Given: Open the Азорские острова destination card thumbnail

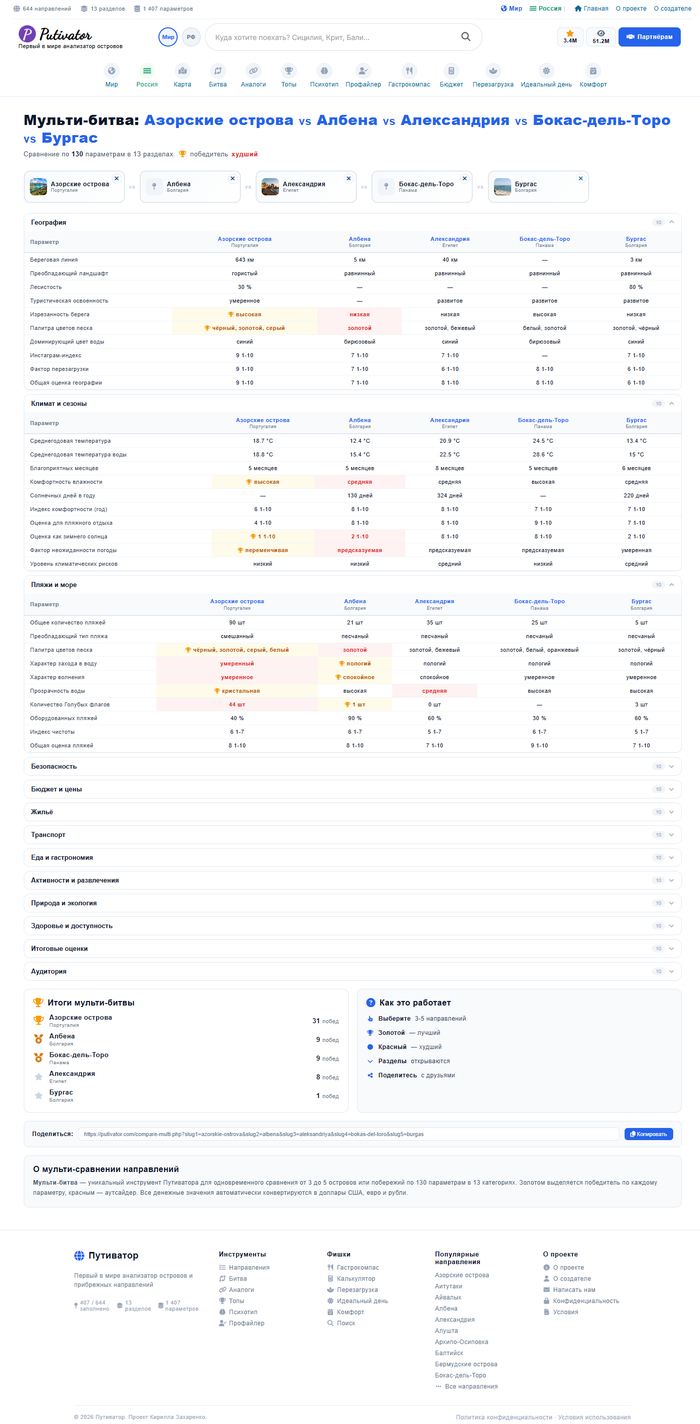Looking at the screenshot, I should [x=38, y=187].
